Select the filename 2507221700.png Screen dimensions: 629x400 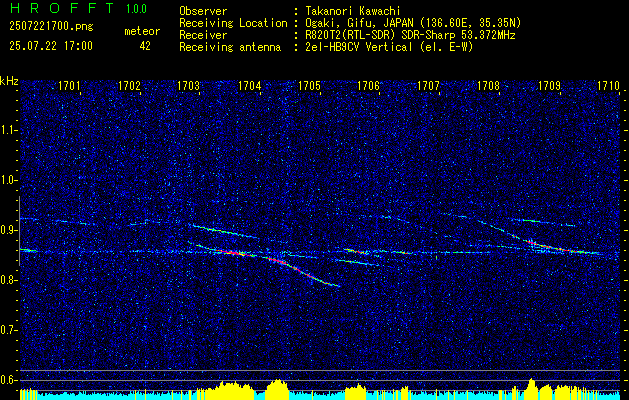click(x=51, y=27)
